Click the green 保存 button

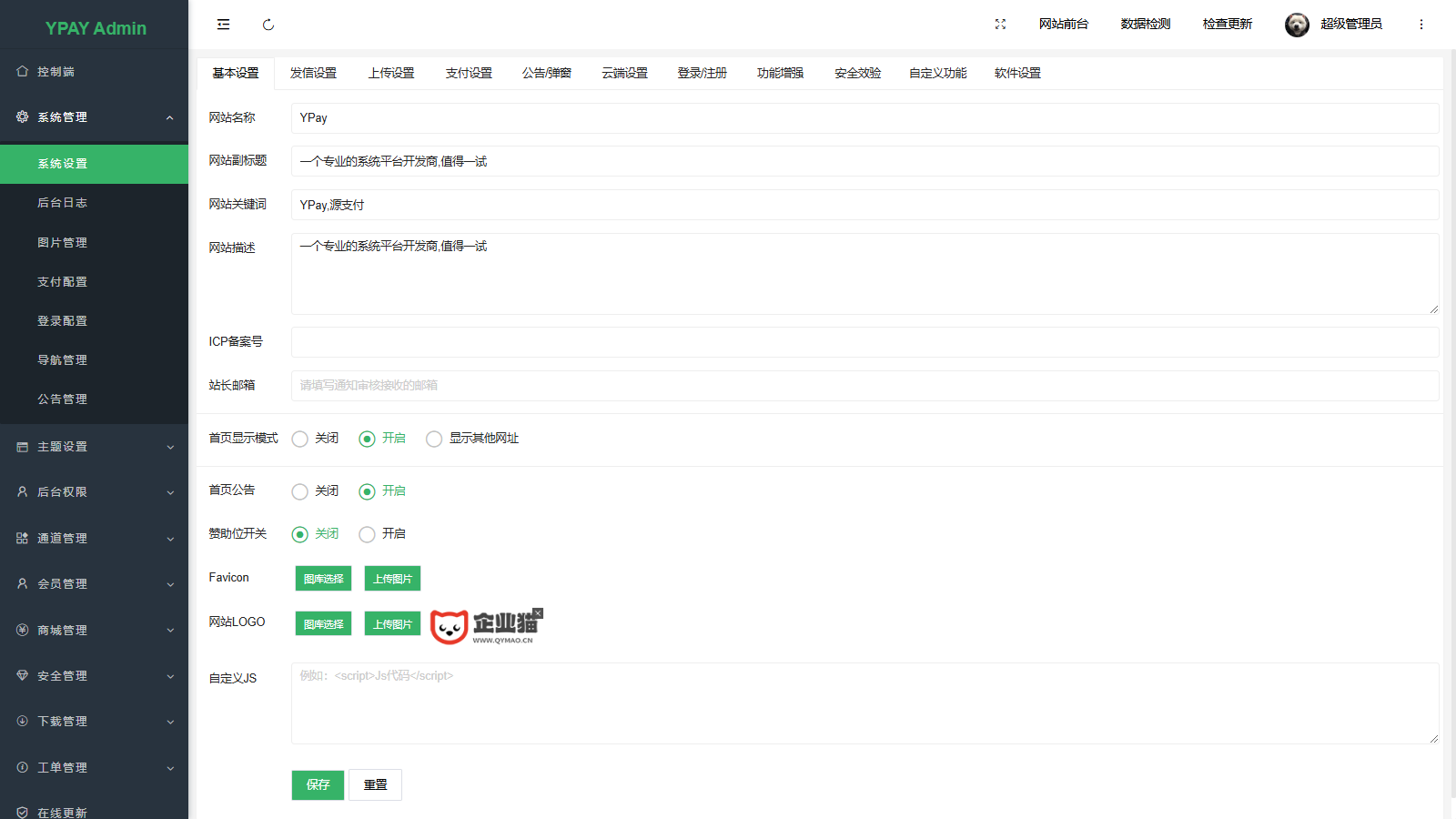(318, 784)
